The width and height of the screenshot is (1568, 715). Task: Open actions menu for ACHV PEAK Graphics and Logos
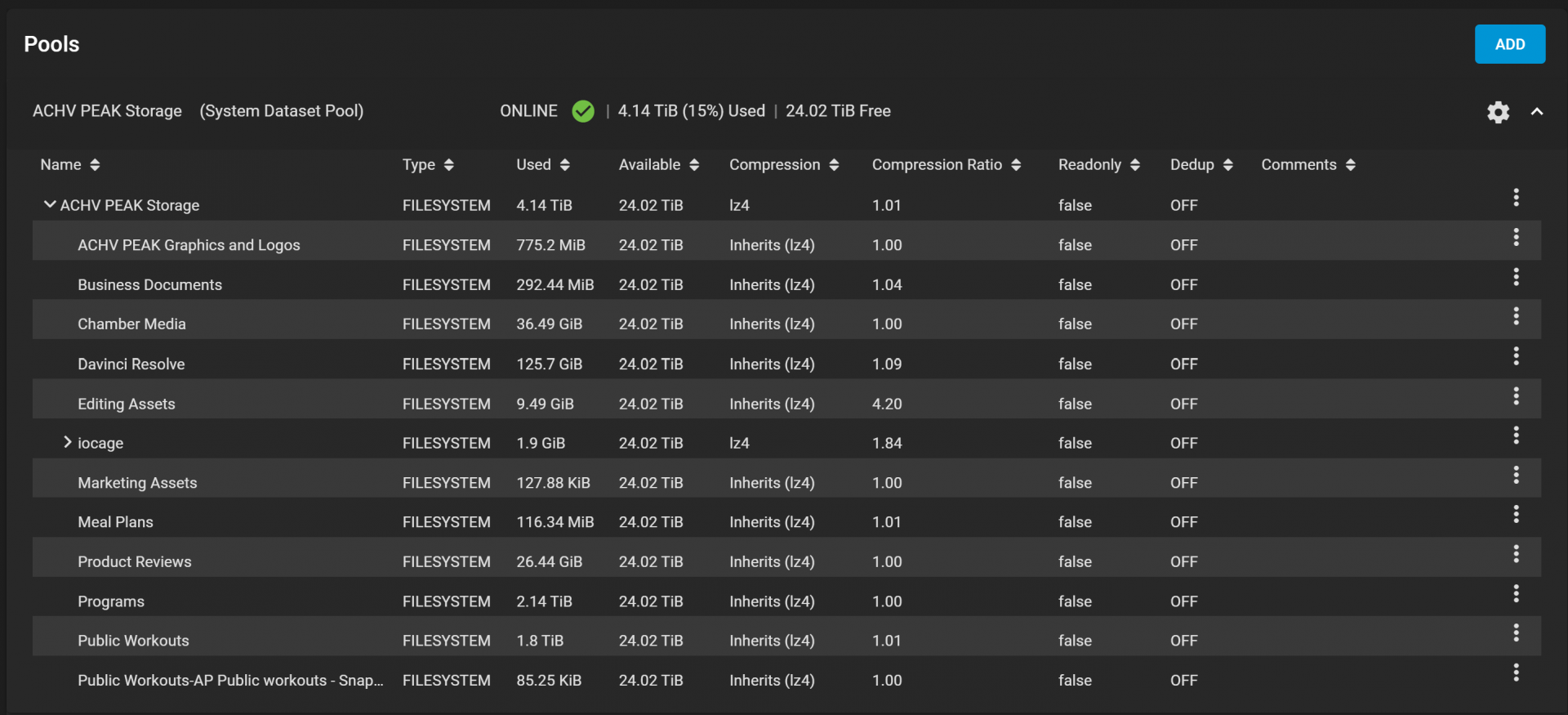1516,237
